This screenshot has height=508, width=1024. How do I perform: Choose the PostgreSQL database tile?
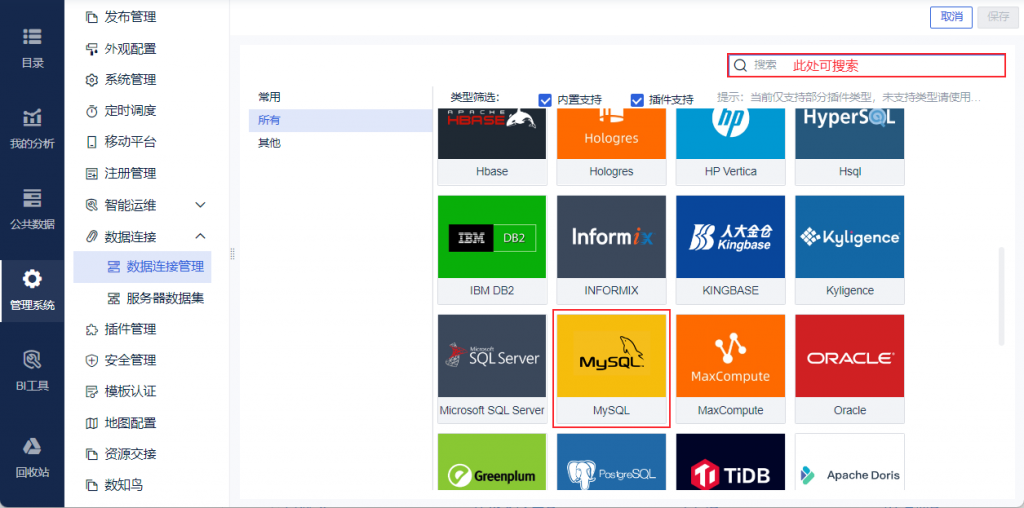click(611, 462)
